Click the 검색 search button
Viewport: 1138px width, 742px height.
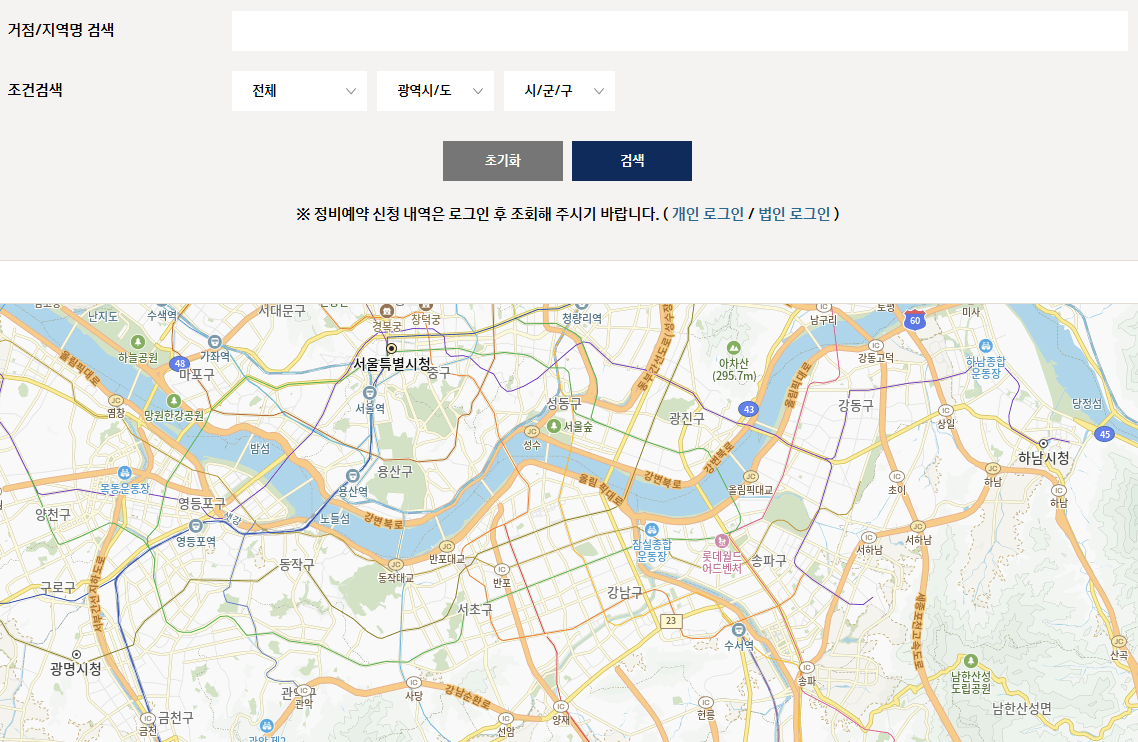[631, 160]
